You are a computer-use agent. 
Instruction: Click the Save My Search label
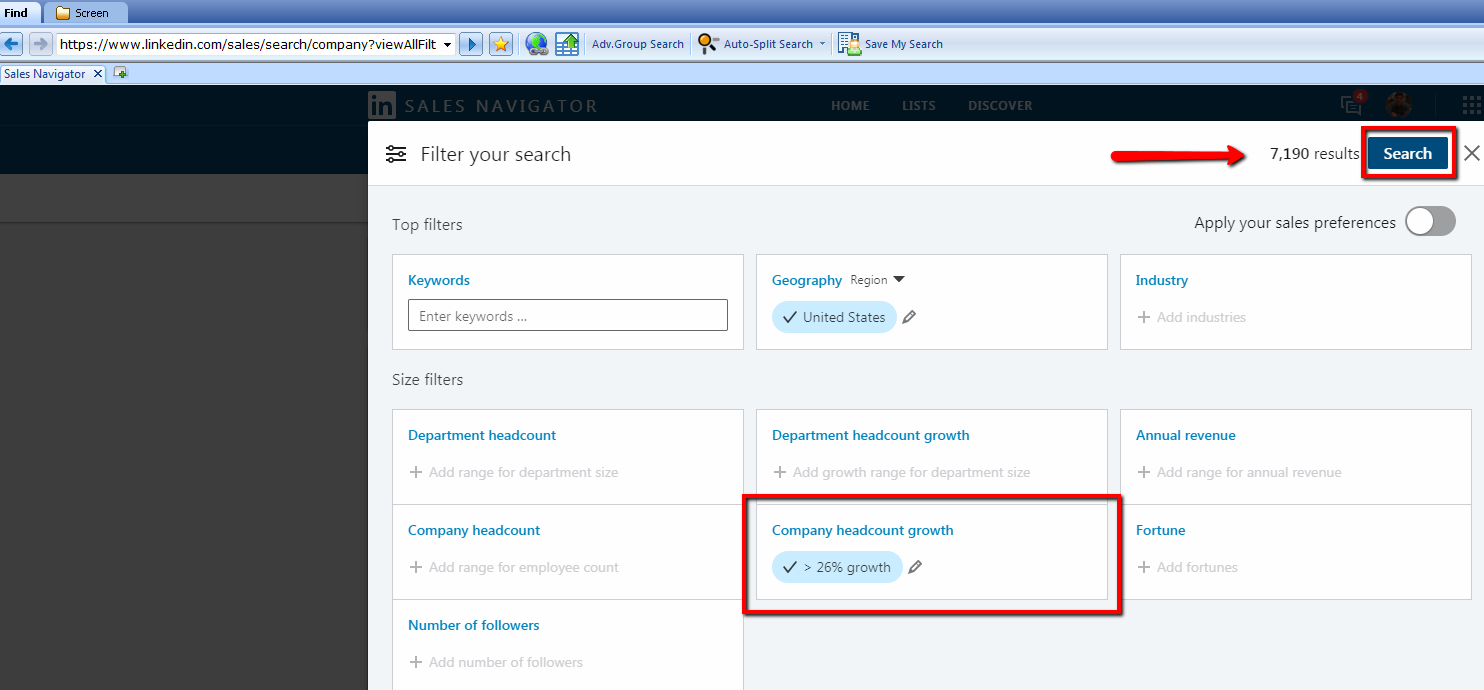904,44
